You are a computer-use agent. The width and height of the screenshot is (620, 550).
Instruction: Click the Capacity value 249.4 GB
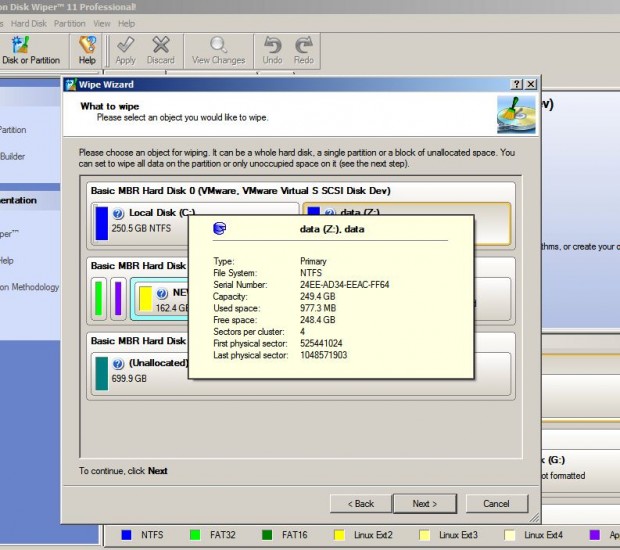tap(318, 297)
